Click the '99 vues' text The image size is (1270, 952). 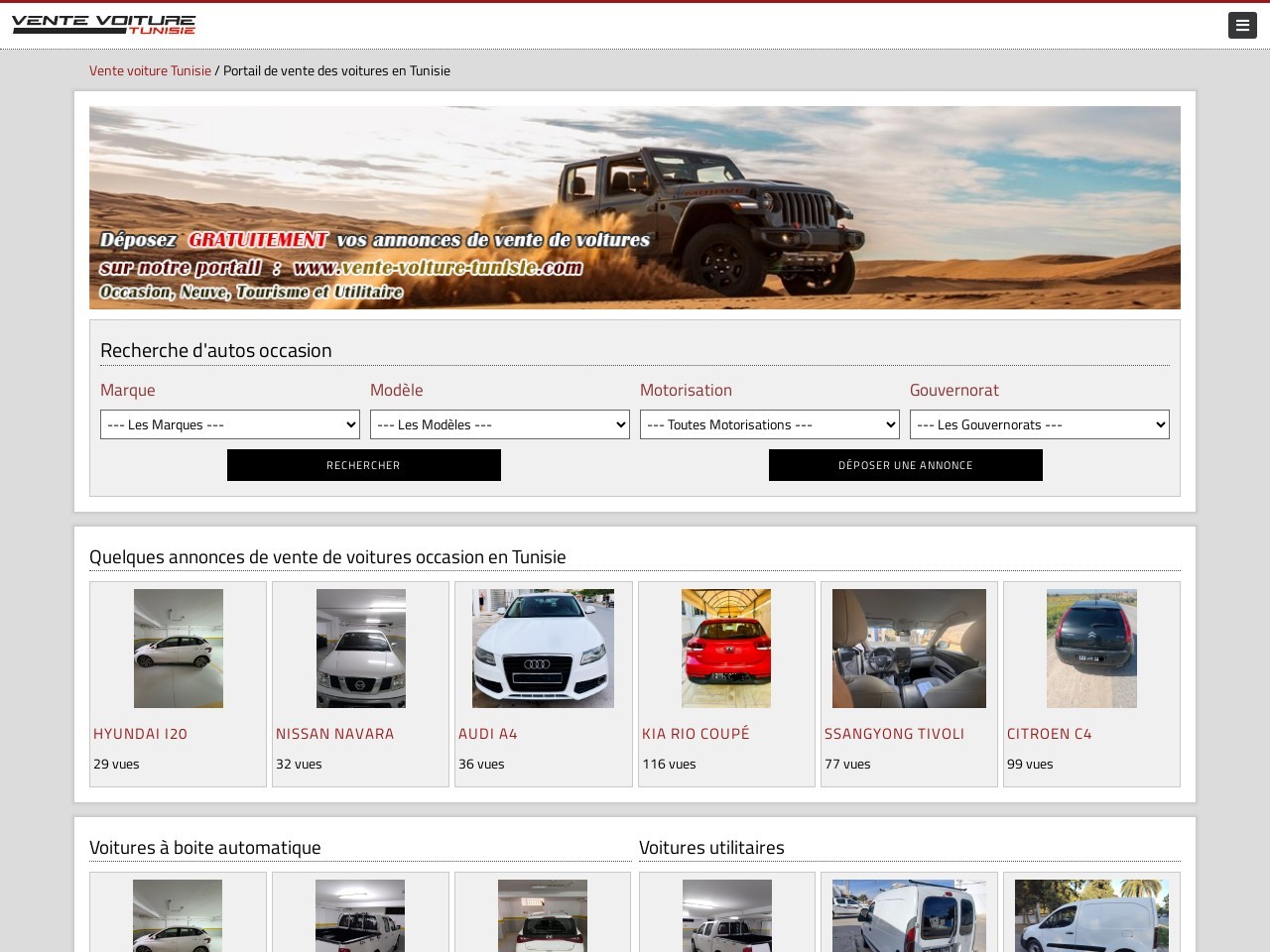[1030, 764]
